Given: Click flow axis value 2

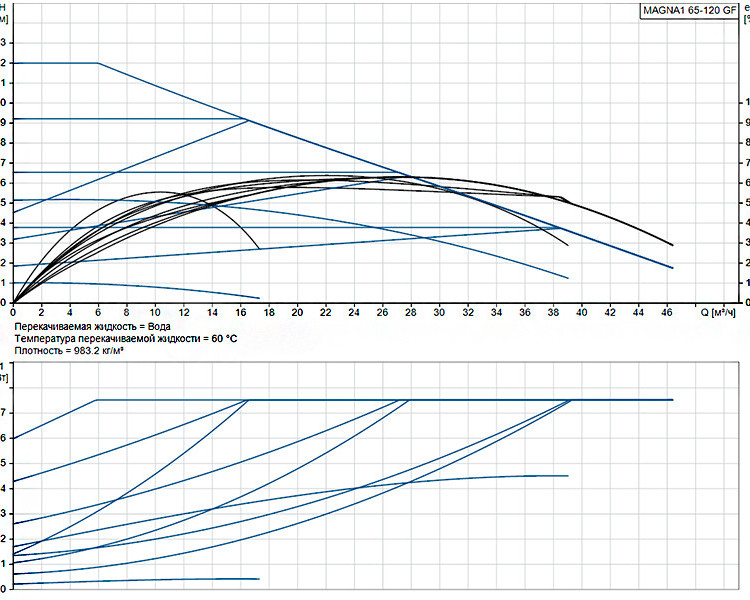Looking at the screenshot, I should coord(41,312).
